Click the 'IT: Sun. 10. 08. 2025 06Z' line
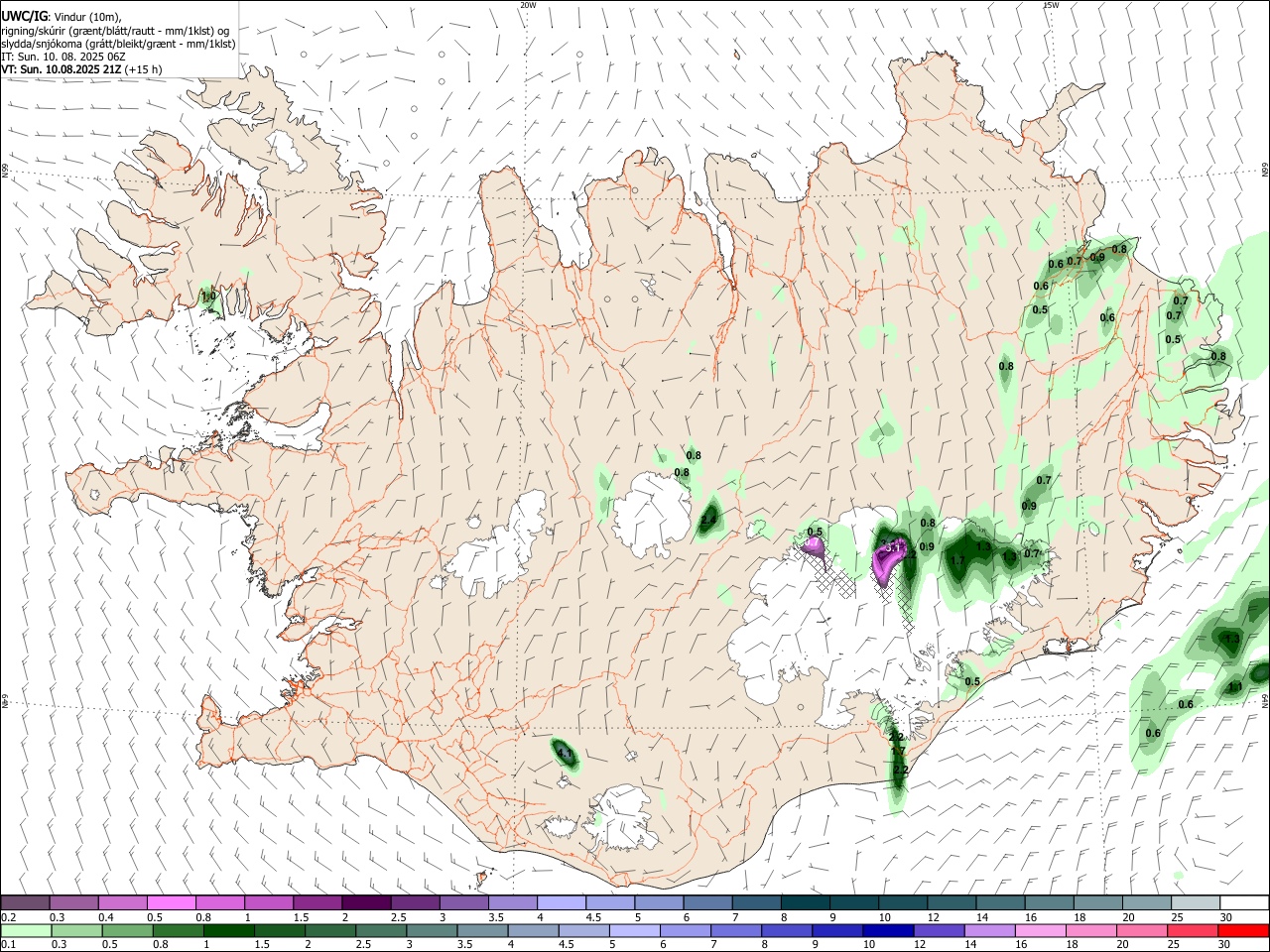 pos(63,57)
